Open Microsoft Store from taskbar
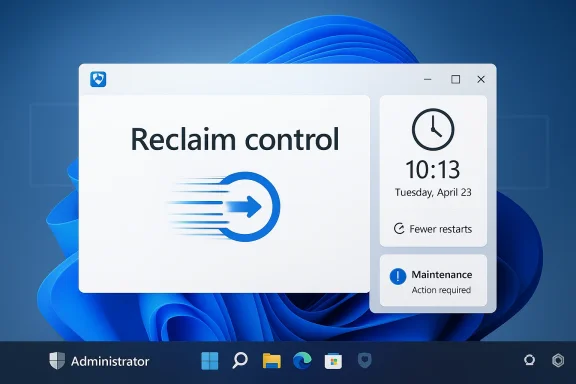 (333, 361)
